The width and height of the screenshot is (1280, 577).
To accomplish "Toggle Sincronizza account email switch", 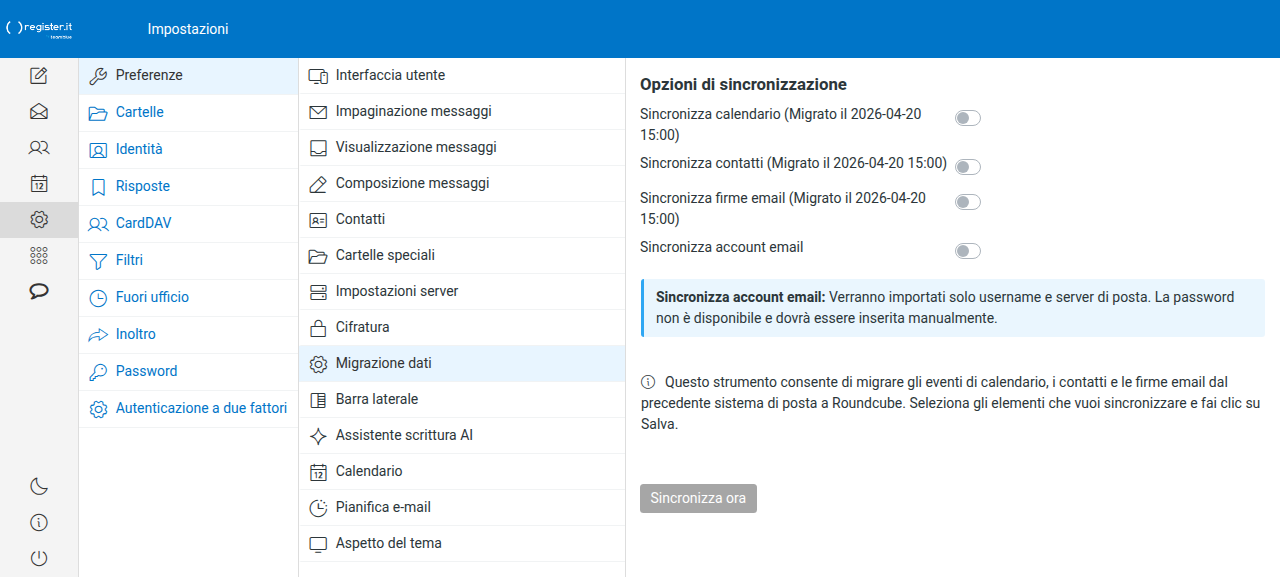I will tap(967, 250).
